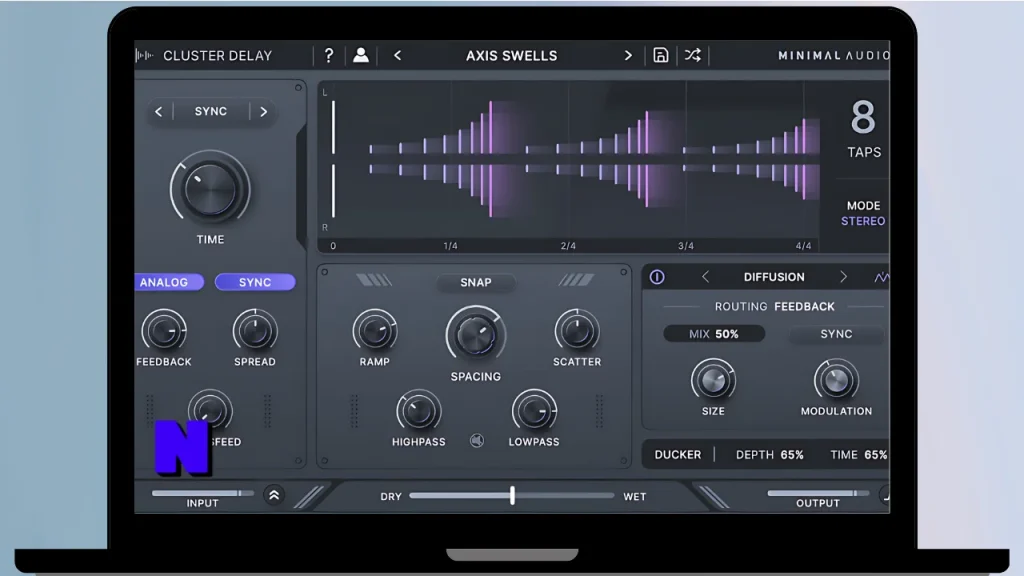Click the speaker icon between filters
The image size is (1024, 576).
click(x=477, y=441)
